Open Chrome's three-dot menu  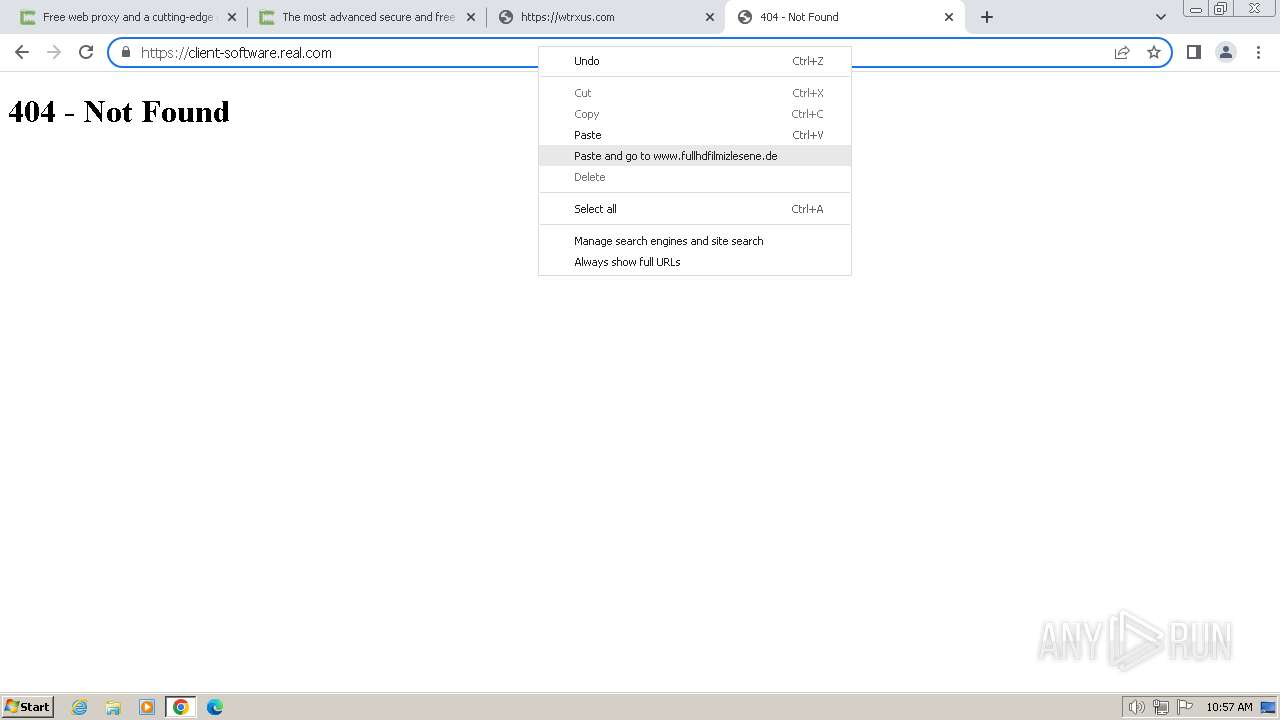click(1258, 52)
